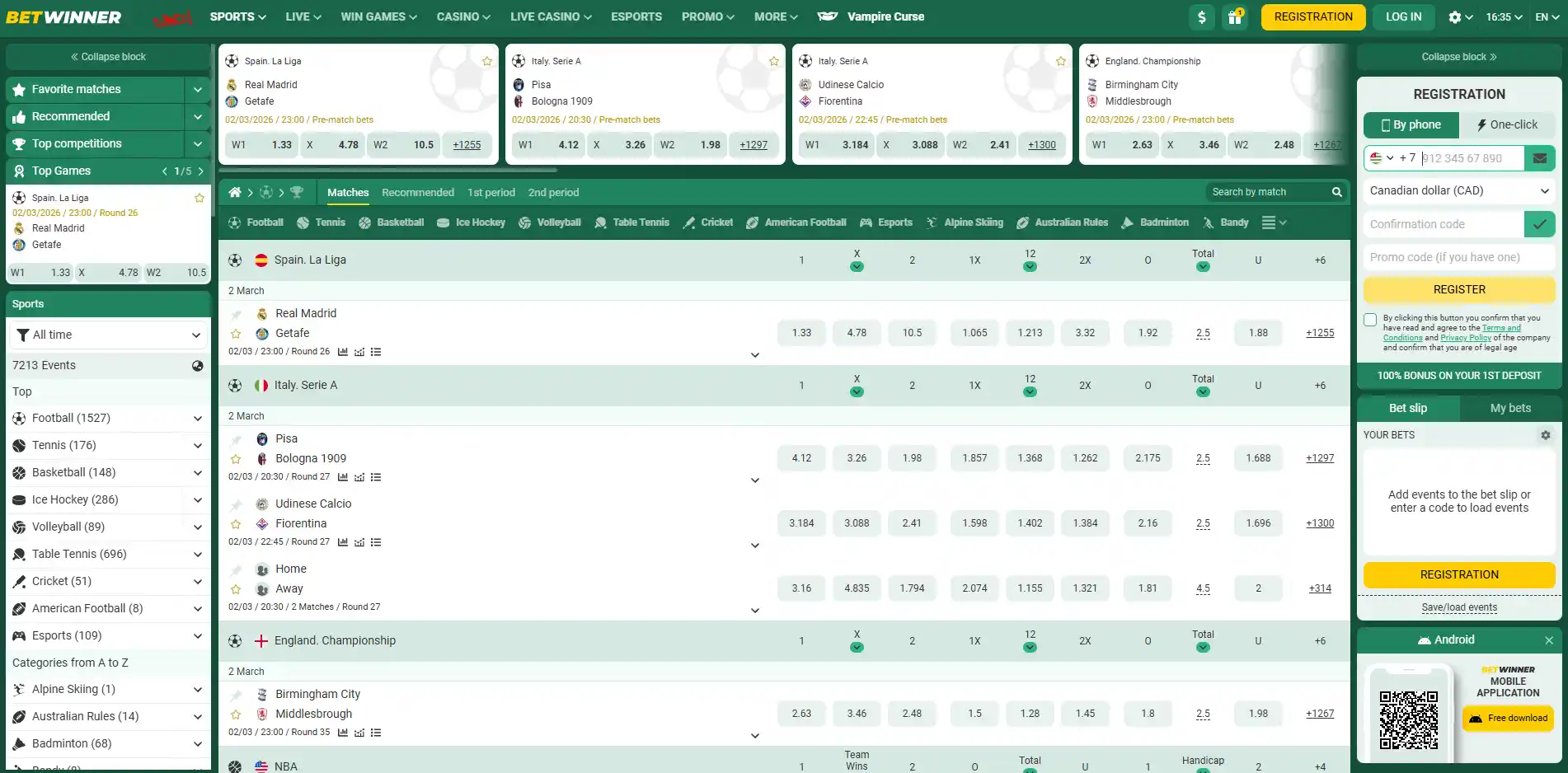
Task: Switch to the 1st period tab
Action: pyautogui.click(x=491, y=192)
